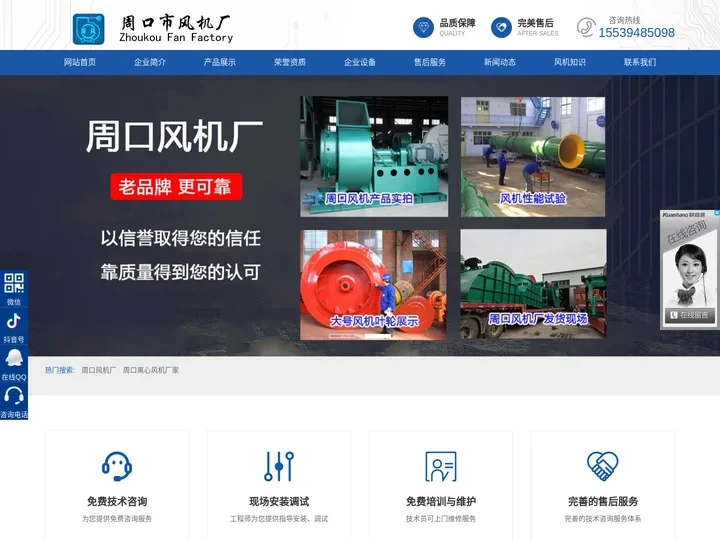This screenshot has width=720, height=540.
Task: Click the 现场安装调试 card title
Action: tap(279, 501)
